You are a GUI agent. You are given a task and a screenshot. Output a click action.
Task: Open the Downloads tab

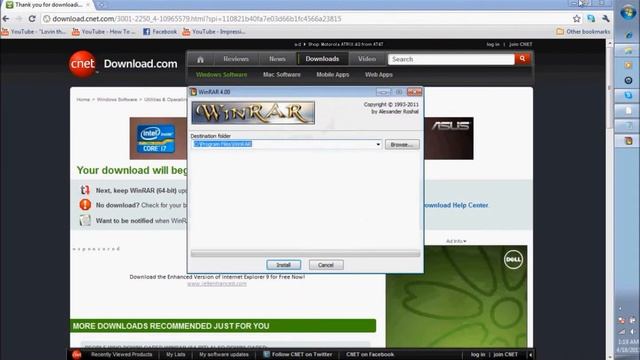pyautogui.click(x=322, y=59)
